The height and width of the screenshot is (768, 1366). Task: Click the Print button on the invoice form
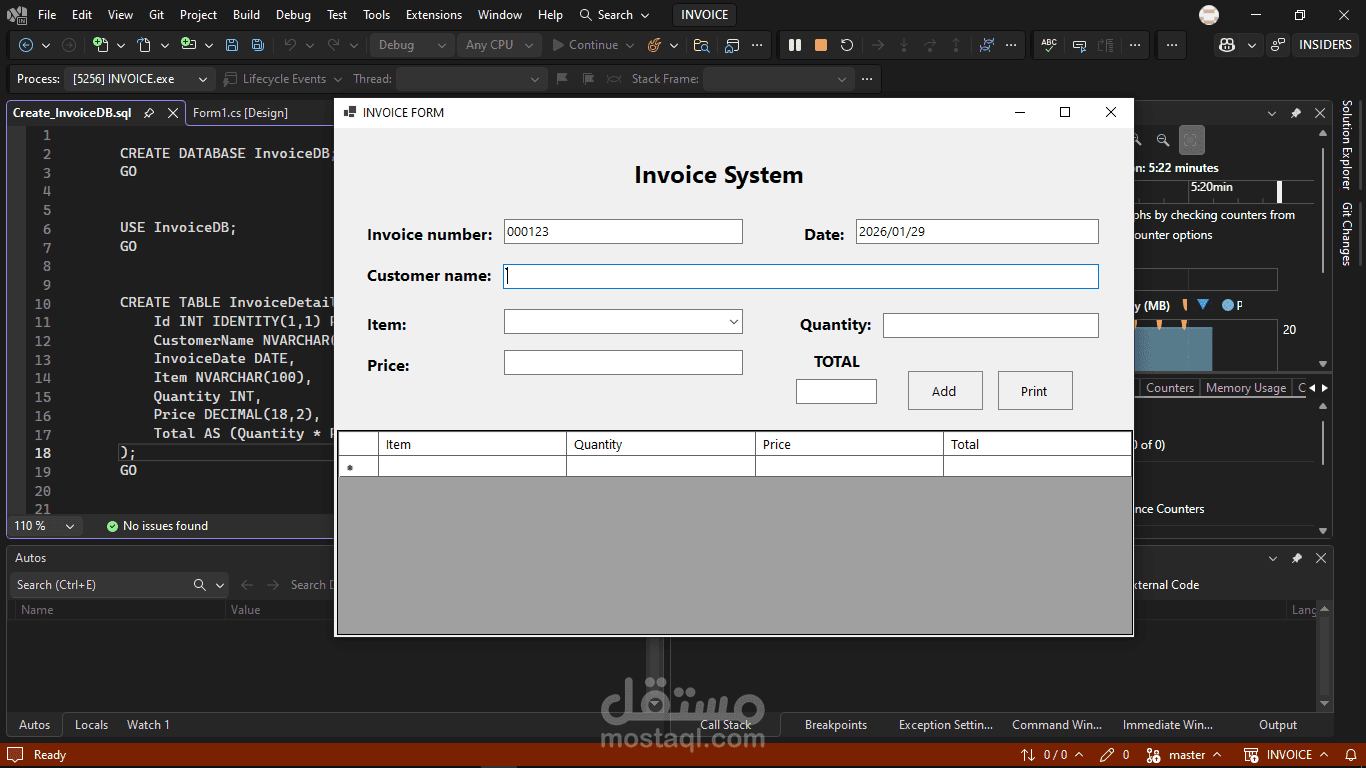pos(1035,390)
